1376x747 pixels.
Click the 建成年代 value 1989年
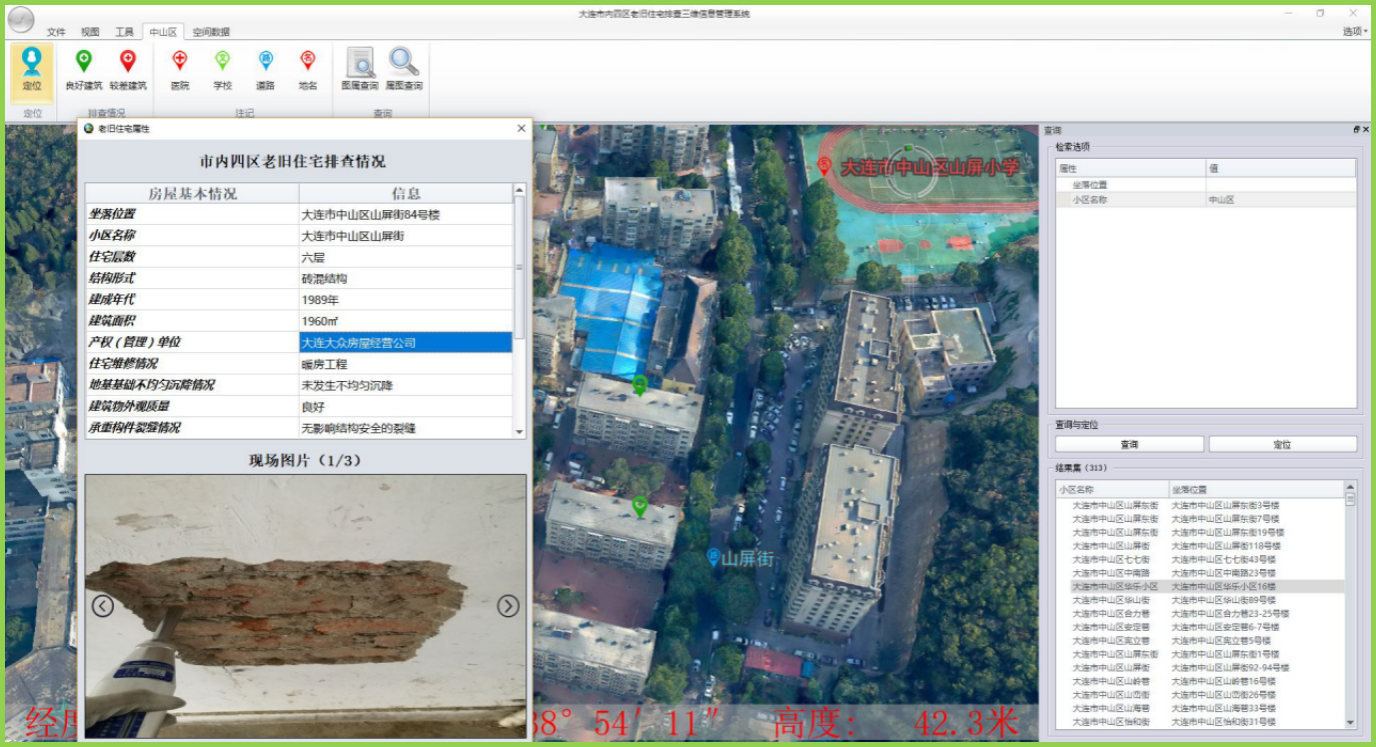(x=320, y=299)
